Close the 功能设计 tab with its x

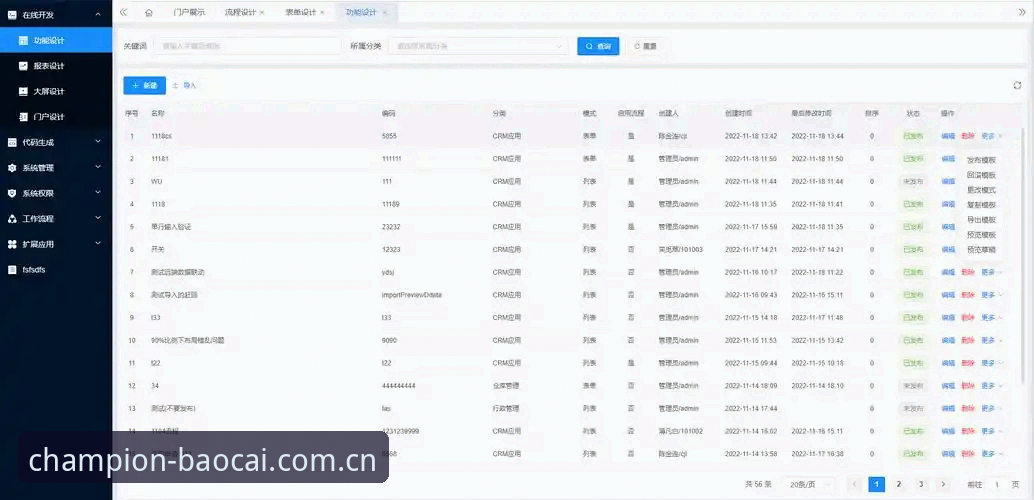coord(384,13)
